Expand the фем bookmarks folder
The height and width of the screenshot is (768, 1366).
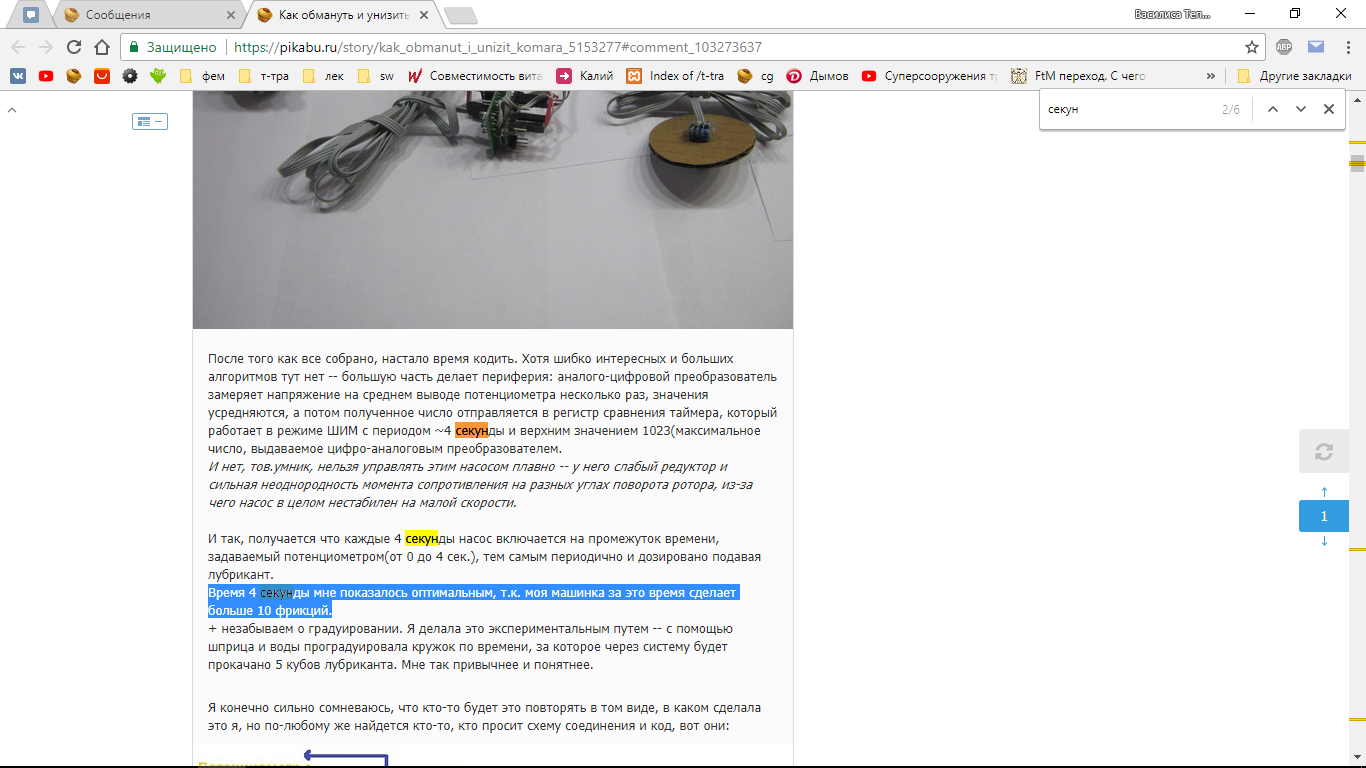[x=202, y=76]
